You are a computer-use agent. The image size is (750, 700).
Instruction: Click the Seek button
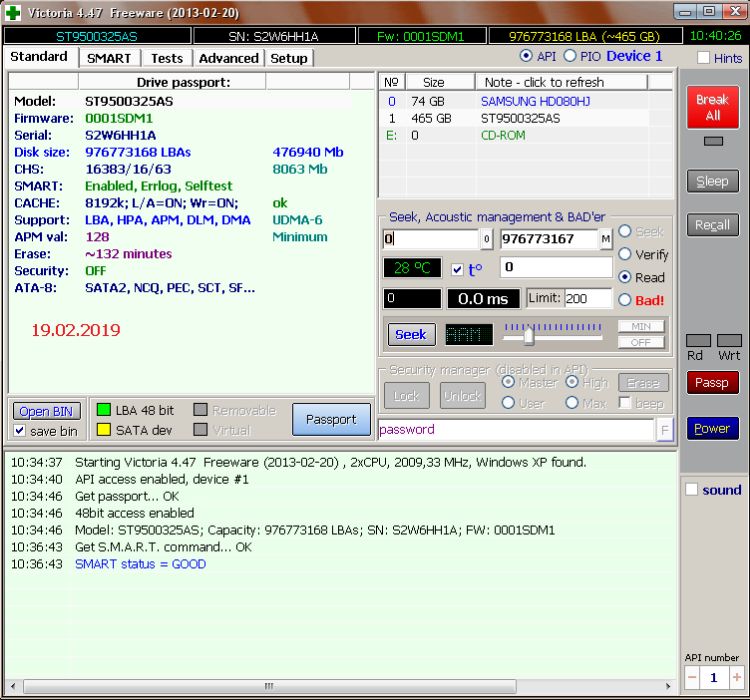pos(411,334)
